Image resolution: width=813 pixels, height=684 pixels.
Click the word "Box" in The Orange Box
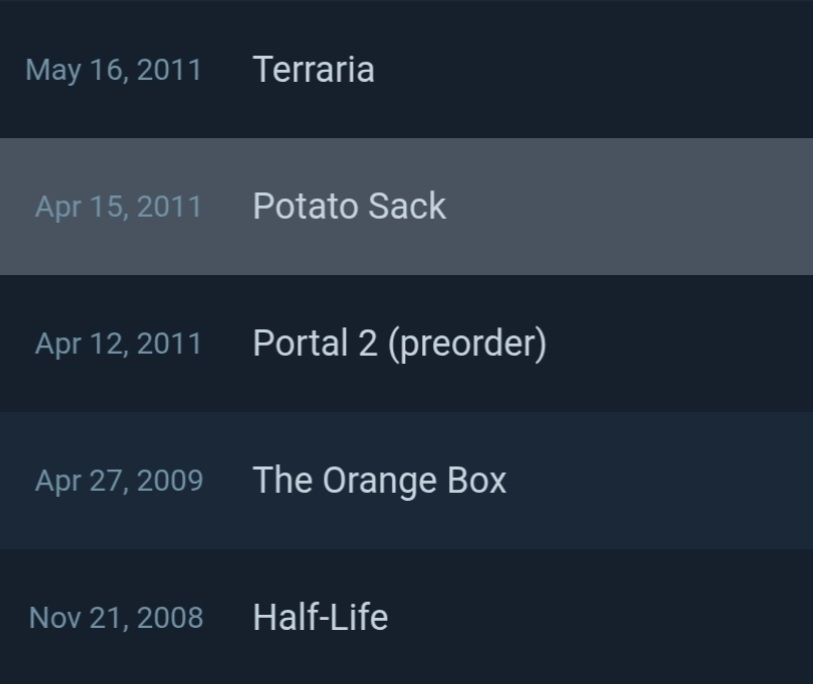click(476, 480)
